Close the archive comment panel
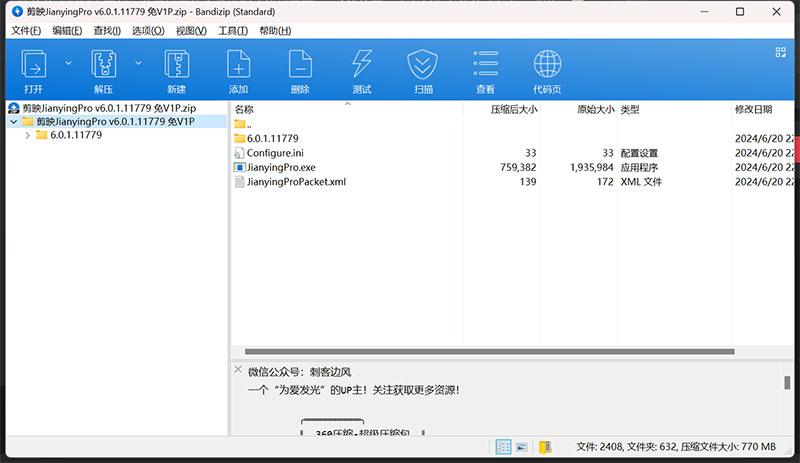 (x=238, y=370)
